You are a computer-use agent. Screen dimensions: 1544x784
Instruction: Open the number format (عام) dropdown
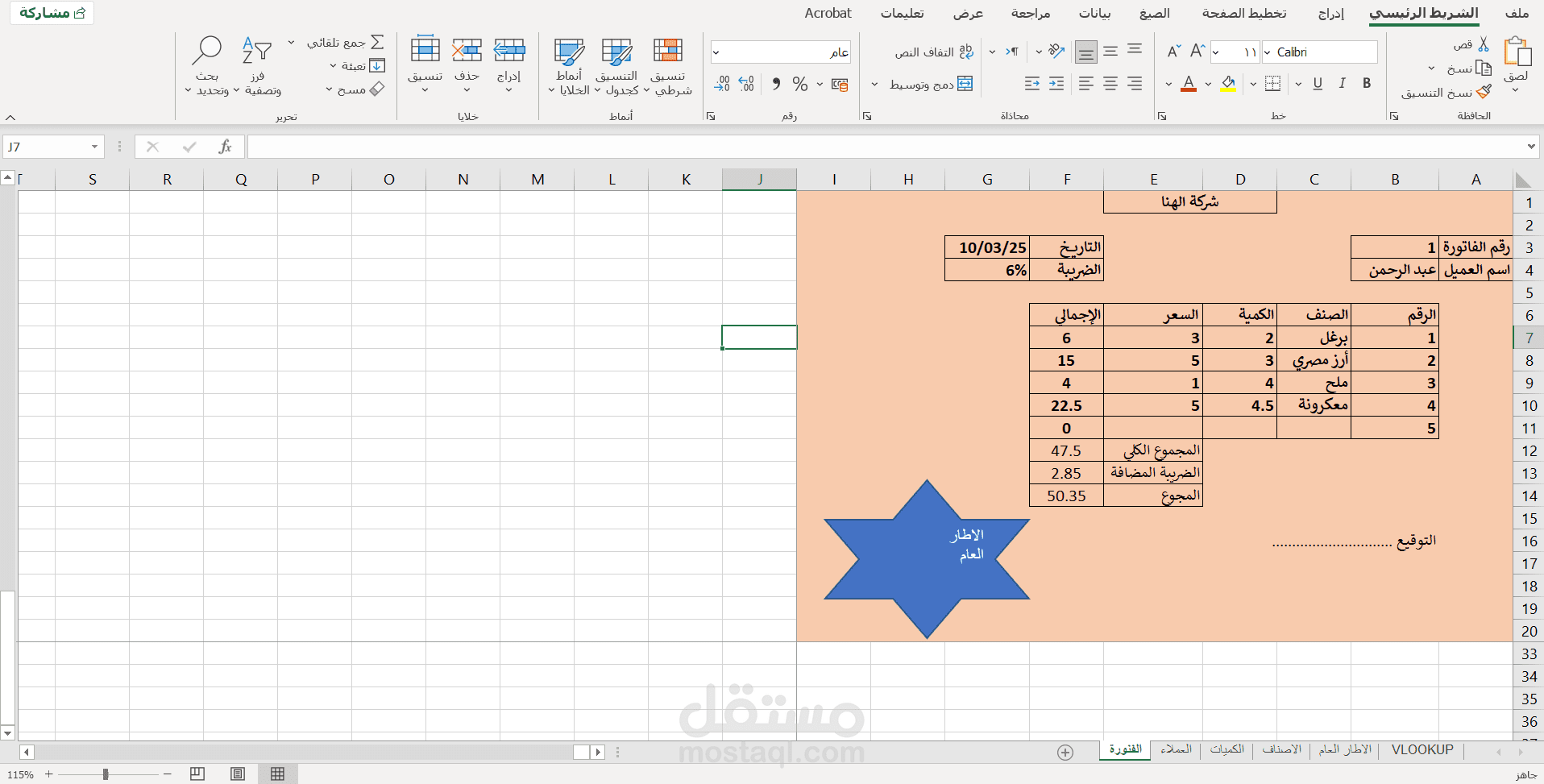point(716,52)
